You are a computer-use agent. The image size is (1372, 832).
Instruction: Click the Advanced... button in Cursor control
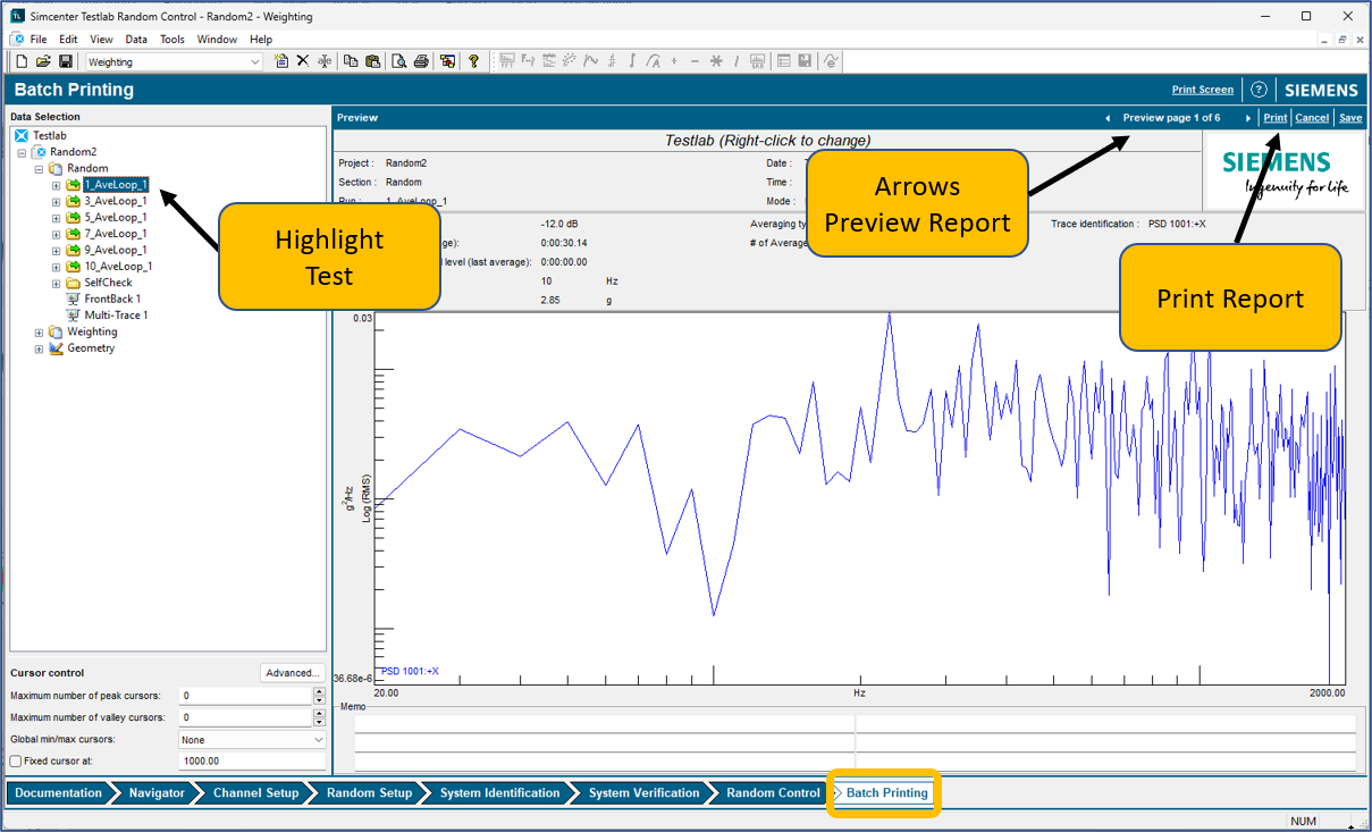point(293,673)
